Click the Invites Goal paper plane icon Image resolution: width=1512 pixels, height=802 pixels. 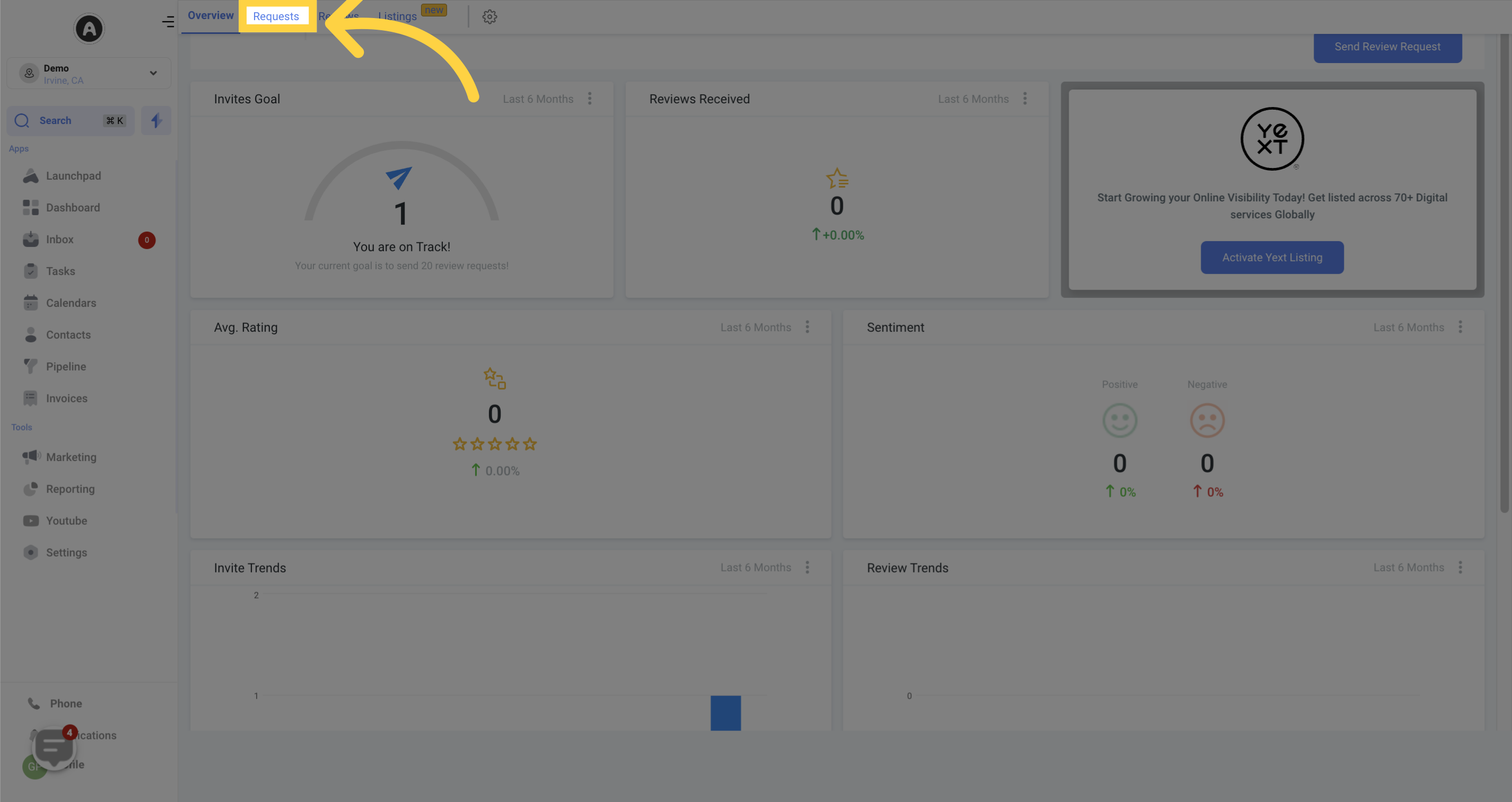[399, 178]
